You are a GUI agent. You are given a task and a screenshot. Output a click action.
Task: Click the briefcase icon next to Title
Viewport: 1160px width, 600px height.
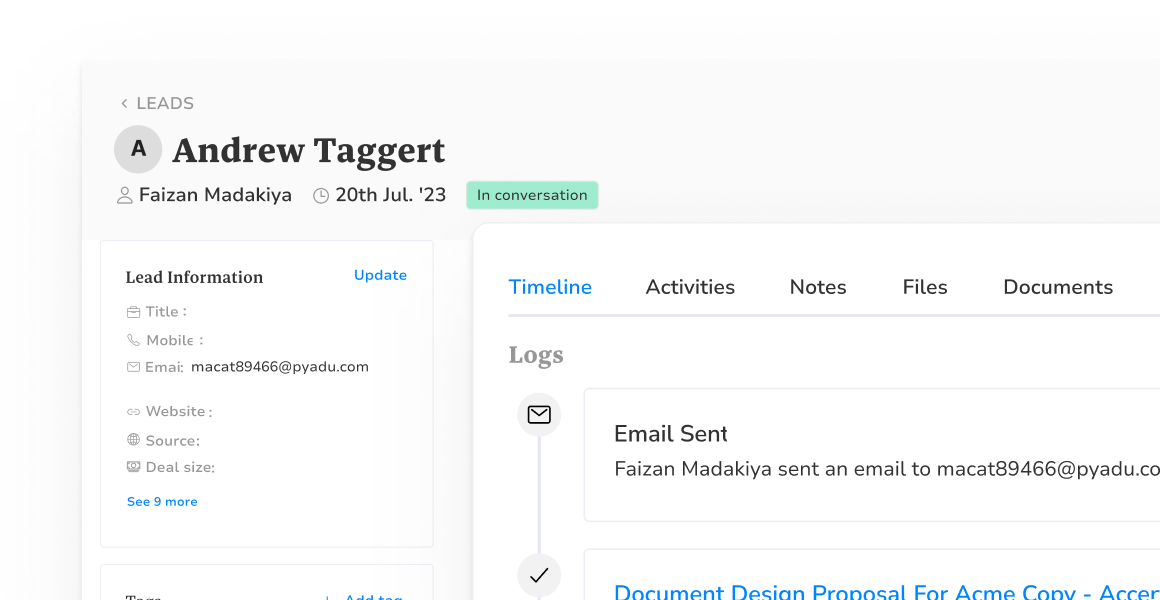click(133, 312)
